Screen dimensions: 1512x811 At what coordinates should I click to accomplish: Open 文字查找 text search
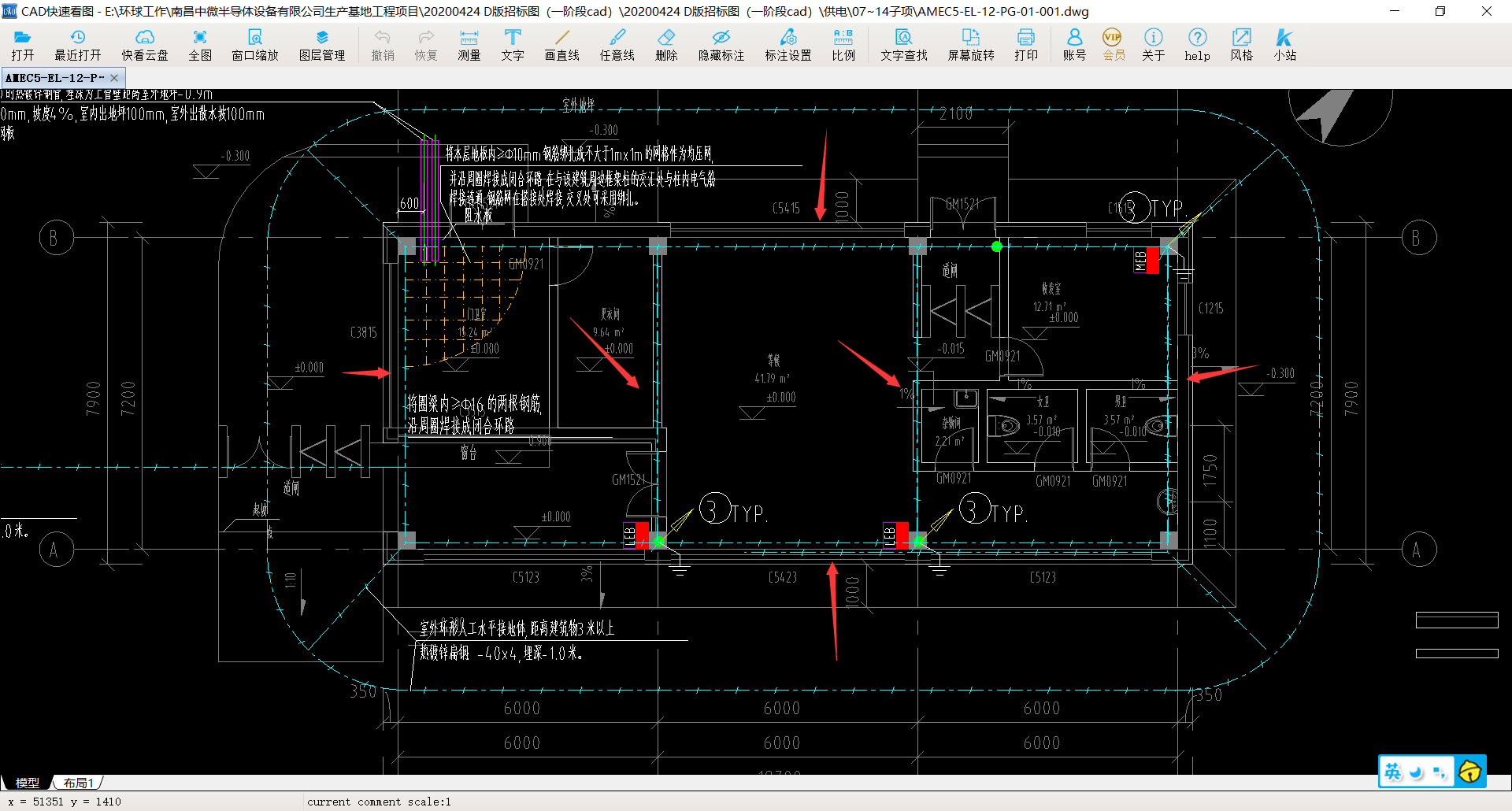pyautogui.click(x=904, y=45)
